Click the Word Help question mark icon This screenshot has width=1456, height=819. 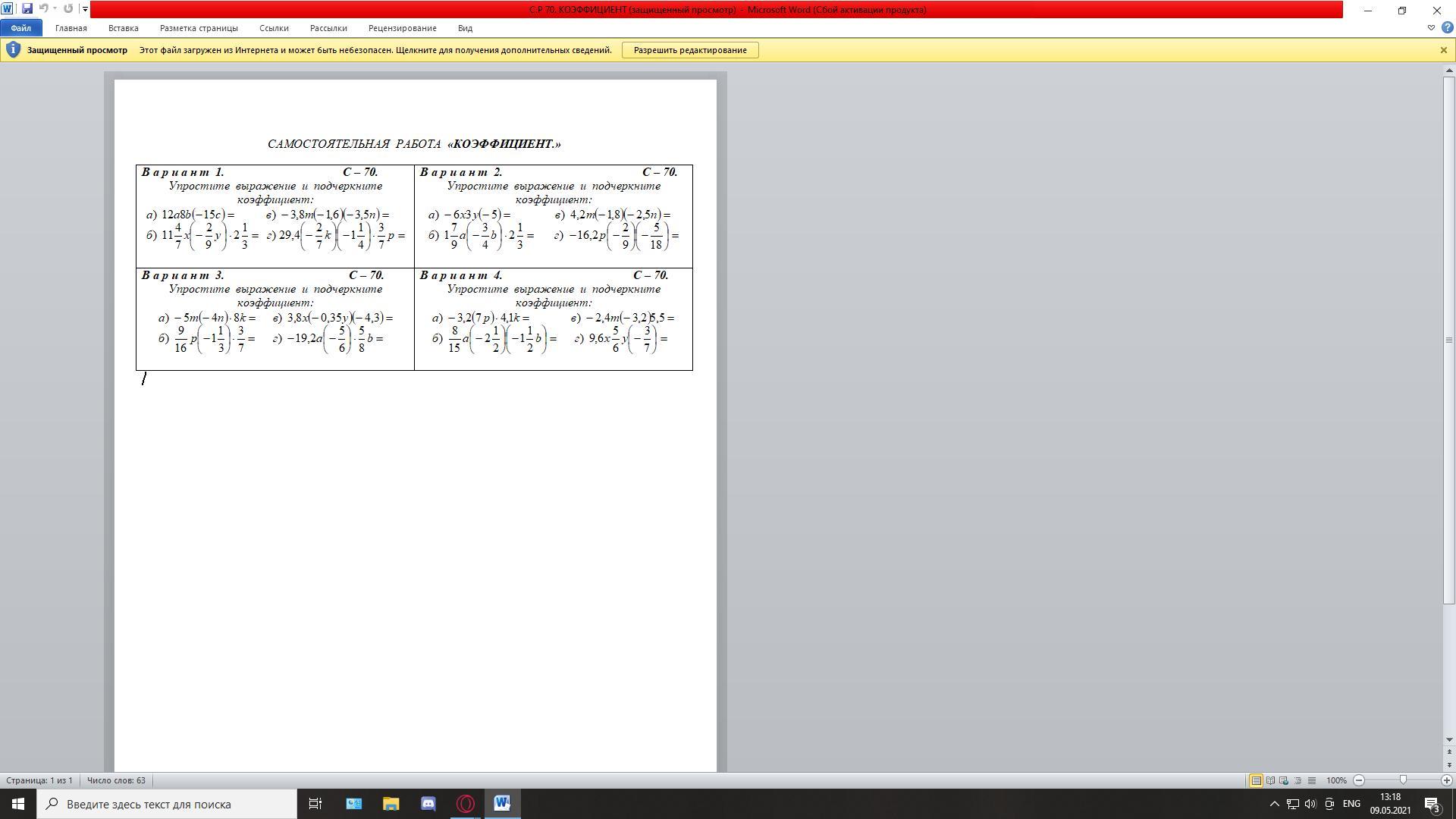coord(1446,28)
